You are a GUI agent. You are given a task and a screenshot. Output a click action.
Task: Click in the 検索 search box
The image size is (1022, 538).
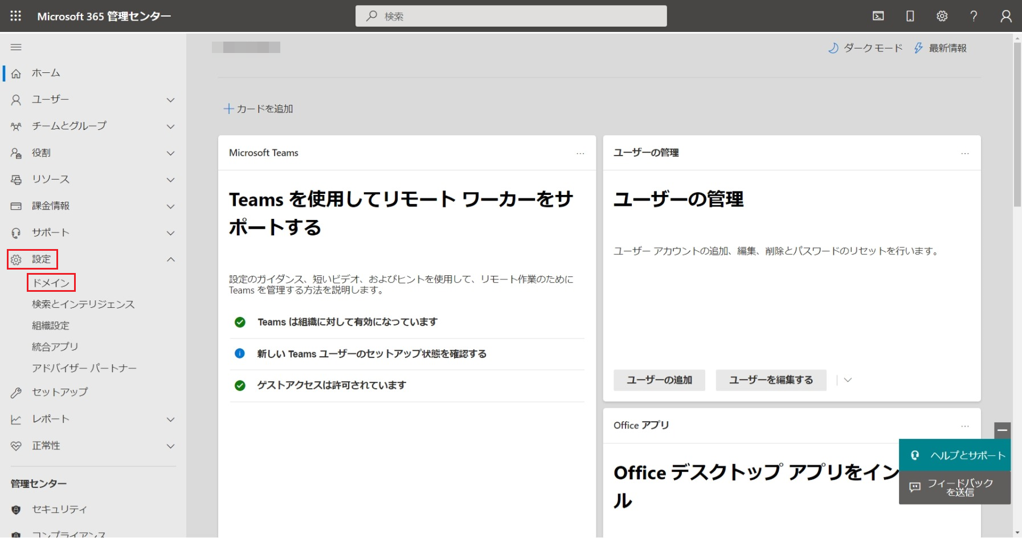510,16
